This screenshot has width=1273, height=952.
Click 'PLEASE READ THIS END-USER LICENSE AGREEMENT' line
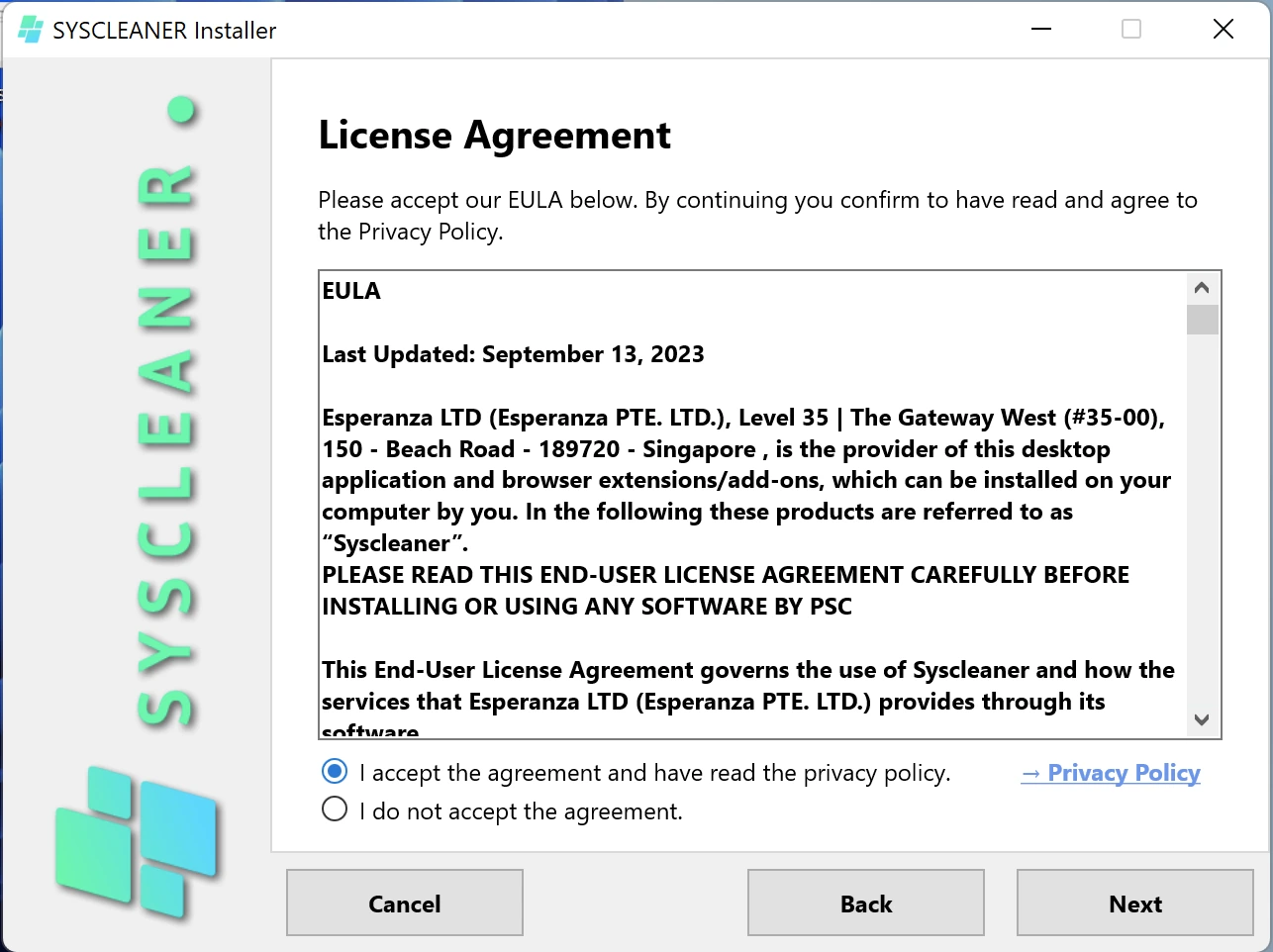point(726,575)
